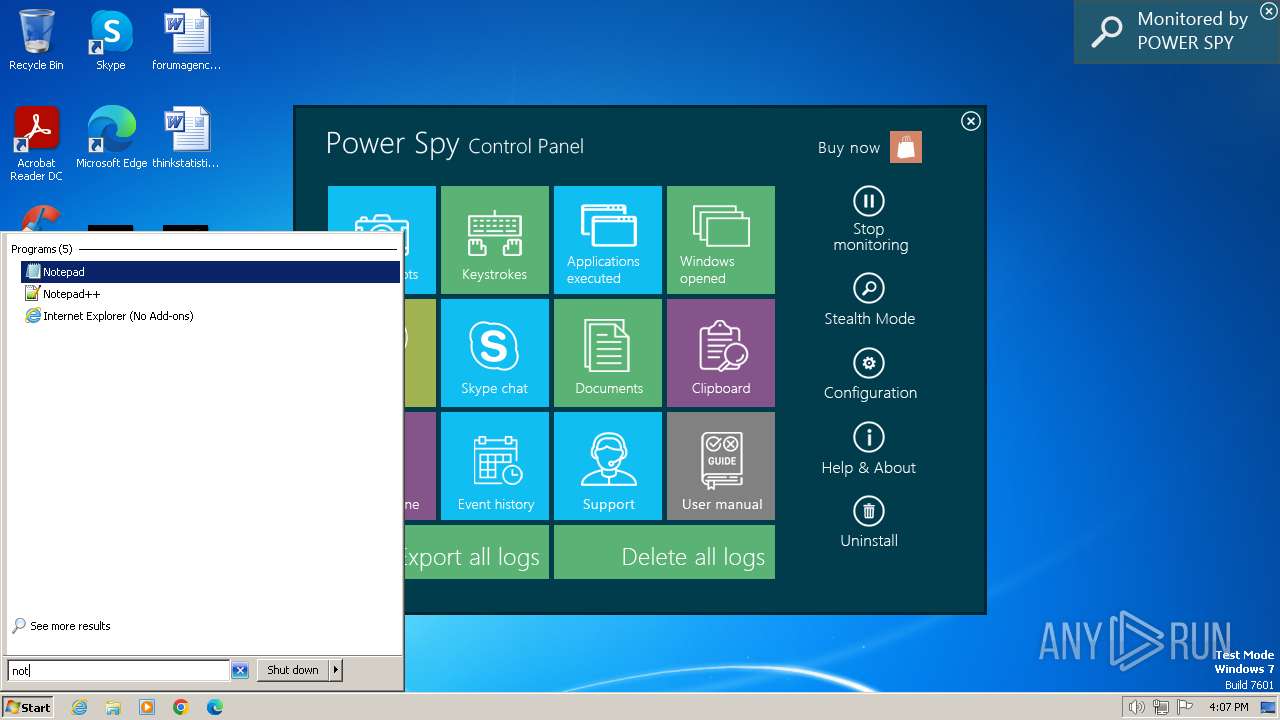
Task: Select the Recycle Bin desktop icon
Action: (36, 40)
